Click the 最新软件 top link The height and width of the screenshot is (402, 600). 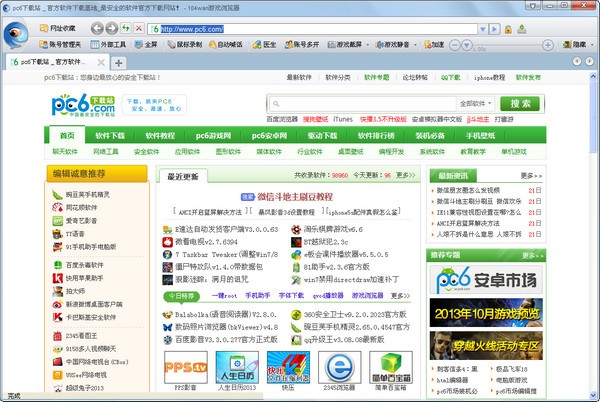(x=299, y=77)
